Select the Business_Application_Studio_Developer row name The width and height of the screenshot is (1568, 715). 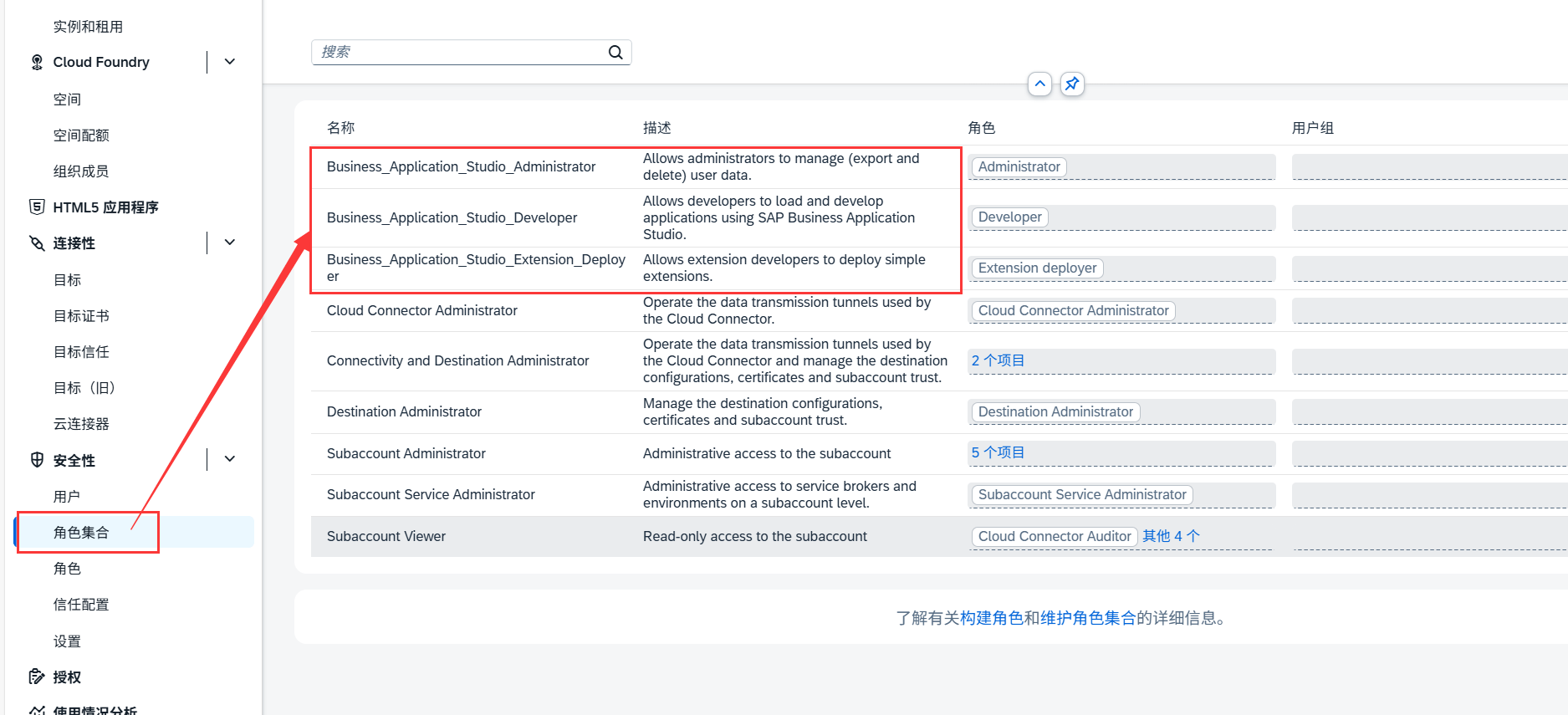point(452,217)
